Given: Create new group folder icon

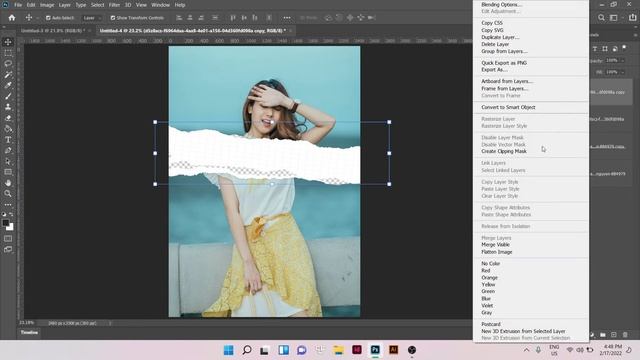Looking at the screenshot, I should point(603,335).
